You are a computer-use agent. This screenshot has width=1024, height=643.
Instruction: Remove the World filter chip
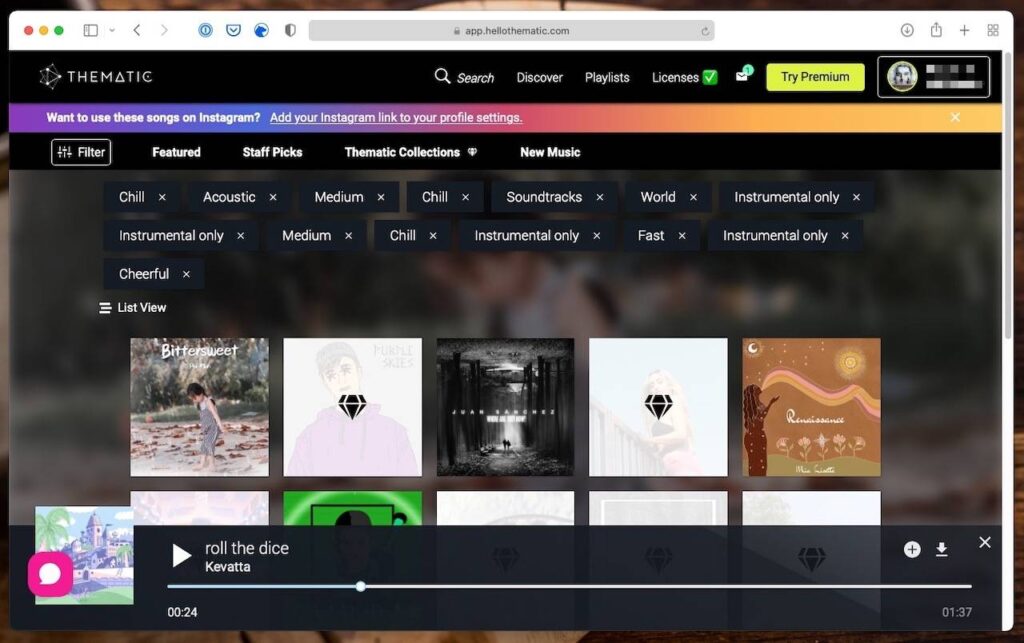(x=694, y=197)
